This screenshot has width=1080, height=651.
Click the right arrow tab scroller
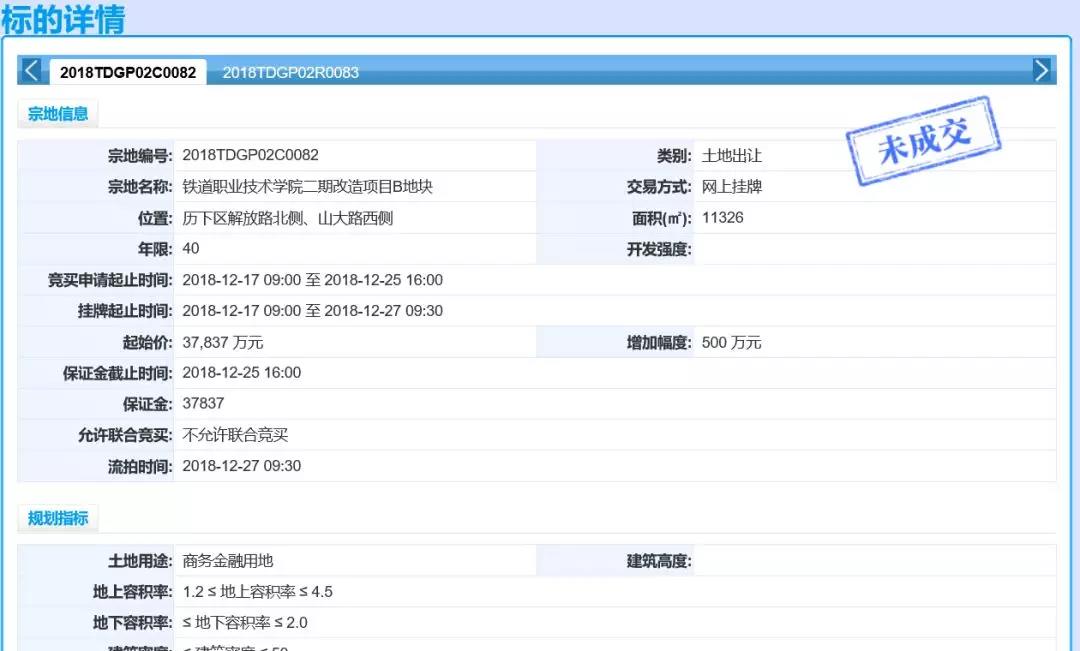click(x=1042, y=71)
